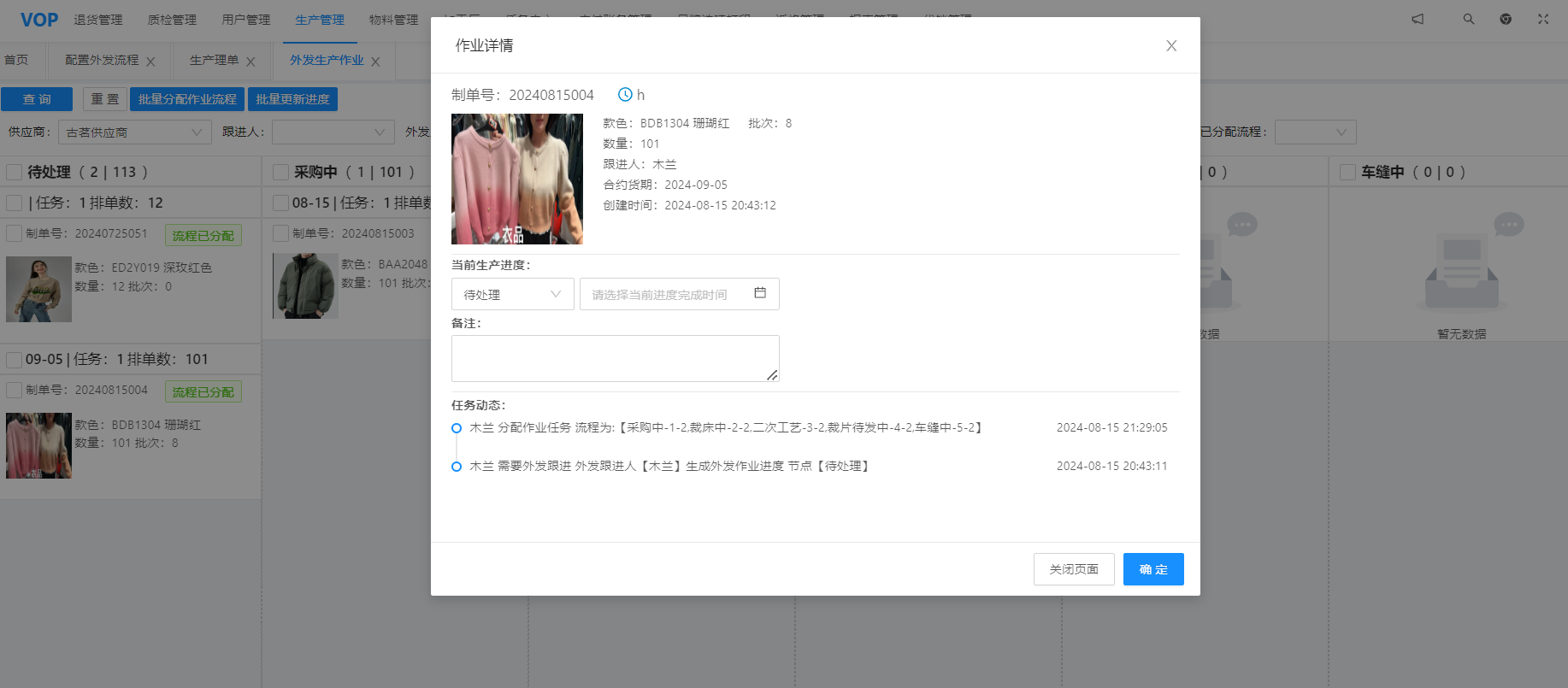Click the search magnifier icon in header
The width and height of the screenshot is (1568, 688).
1468,19
